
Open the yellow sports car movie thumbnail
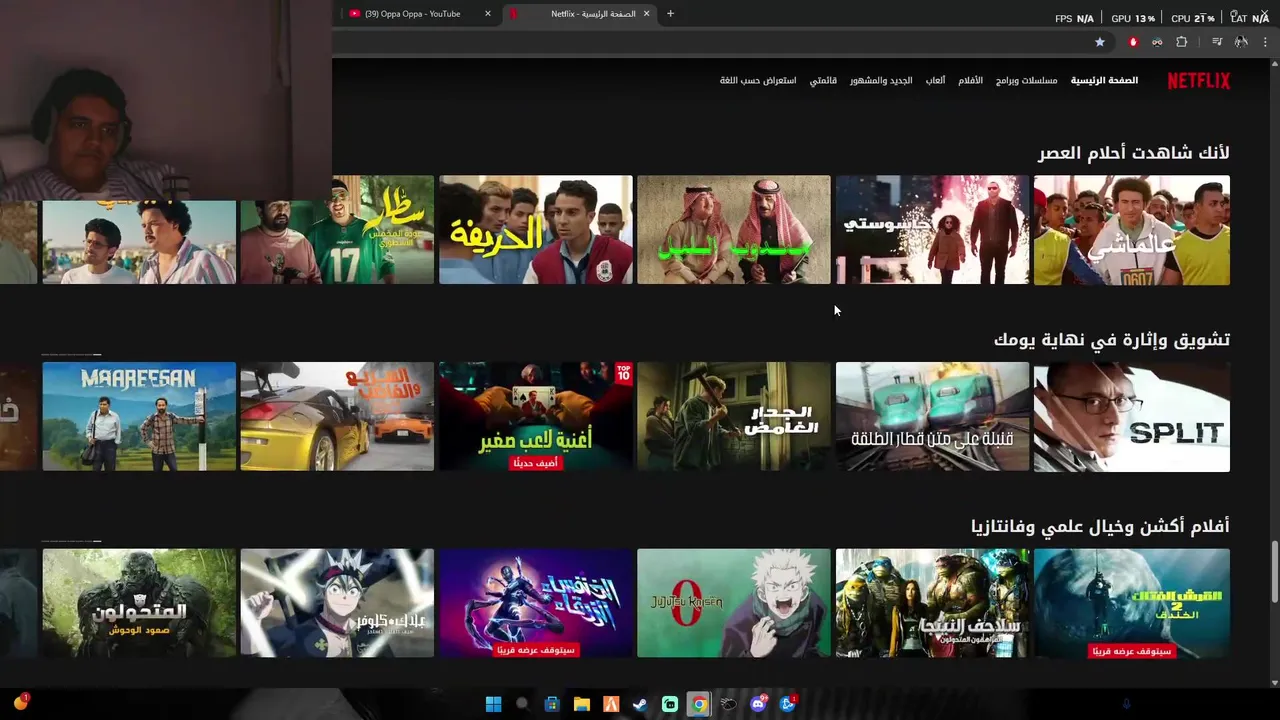click(337, 417)
